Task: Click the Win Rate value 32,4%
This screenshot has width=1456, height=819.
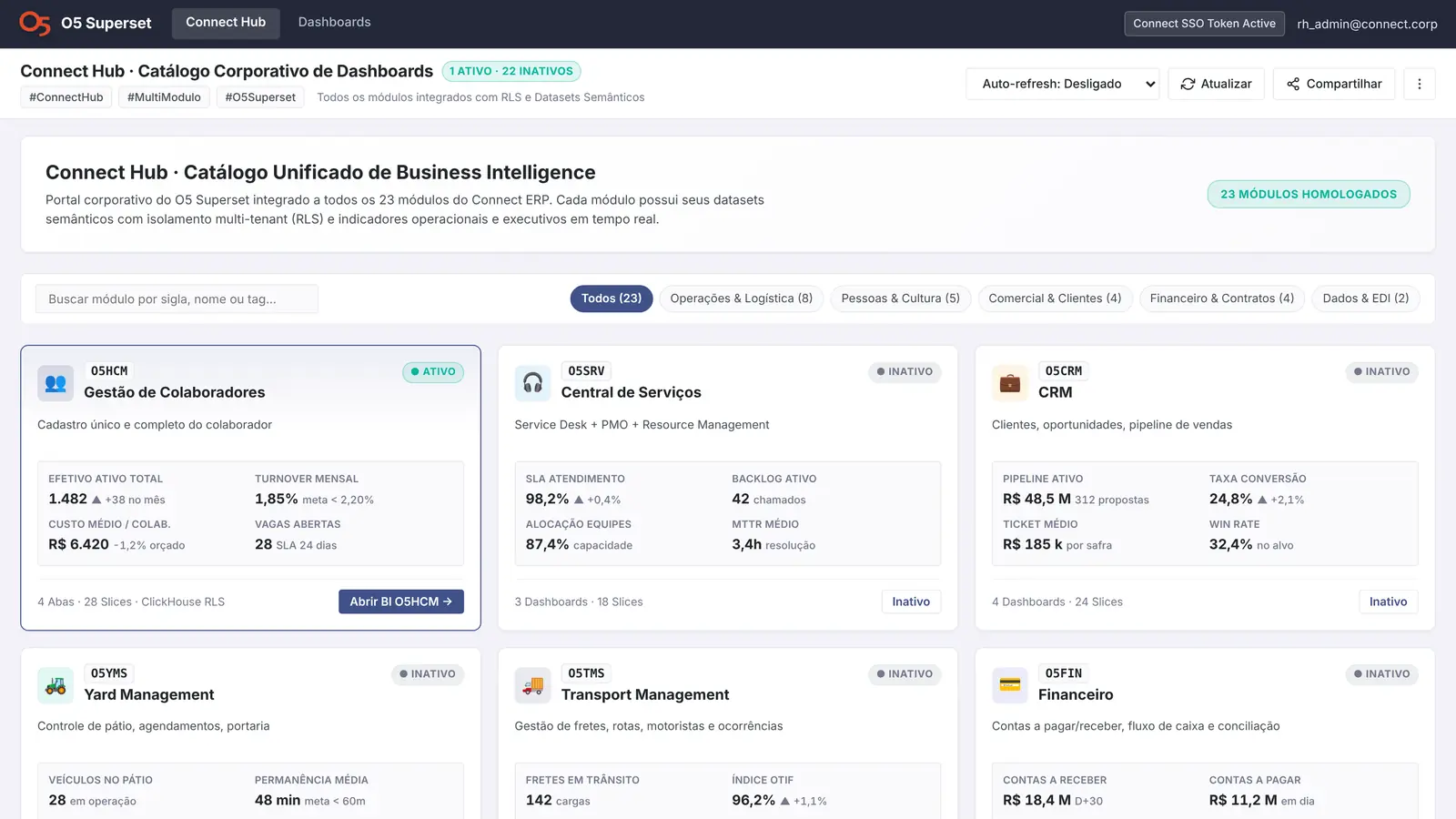Action: point(1230,544)
